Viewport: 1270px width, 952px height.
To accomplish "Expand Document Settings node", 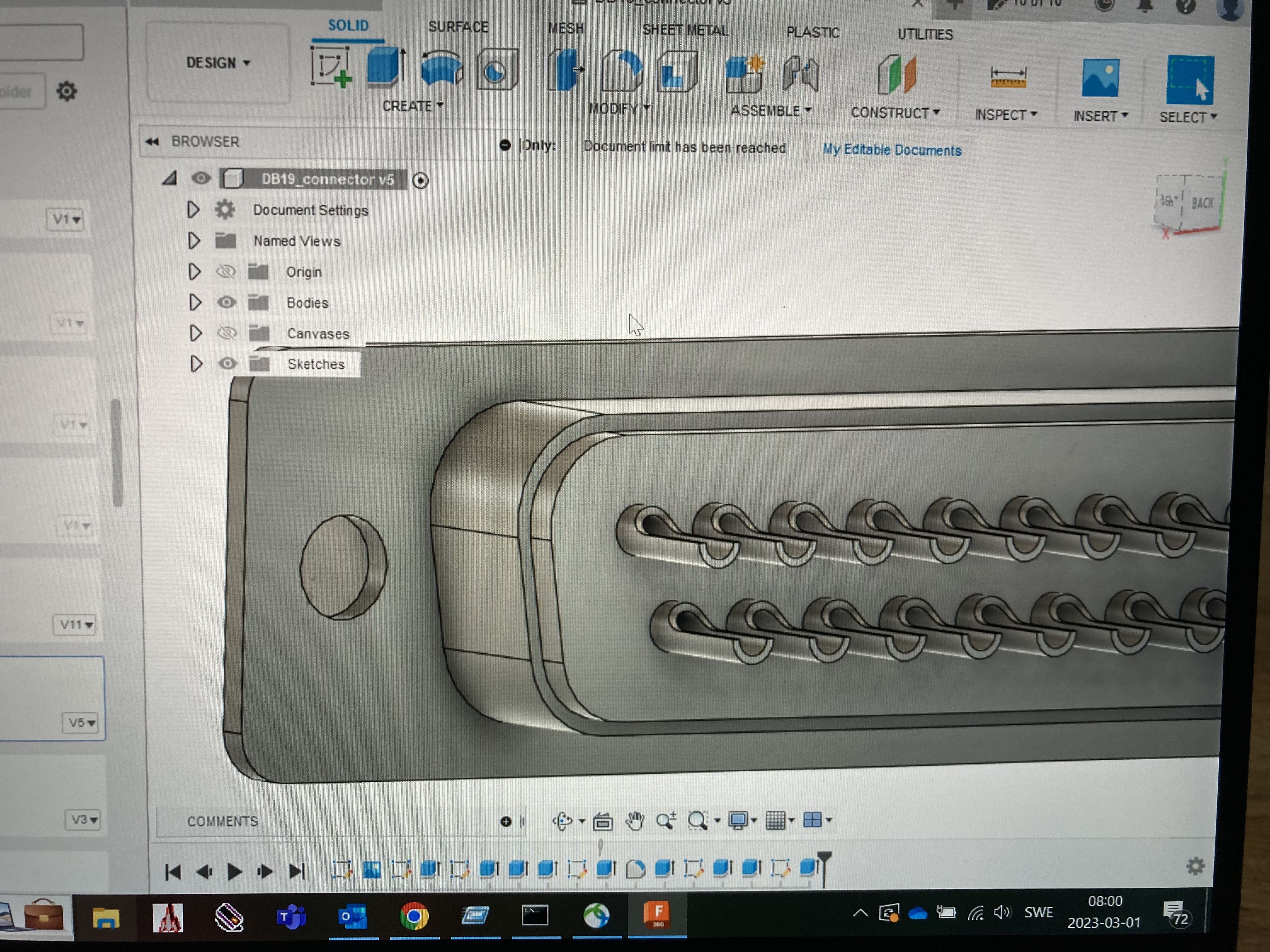I will [x=193, y=209].
